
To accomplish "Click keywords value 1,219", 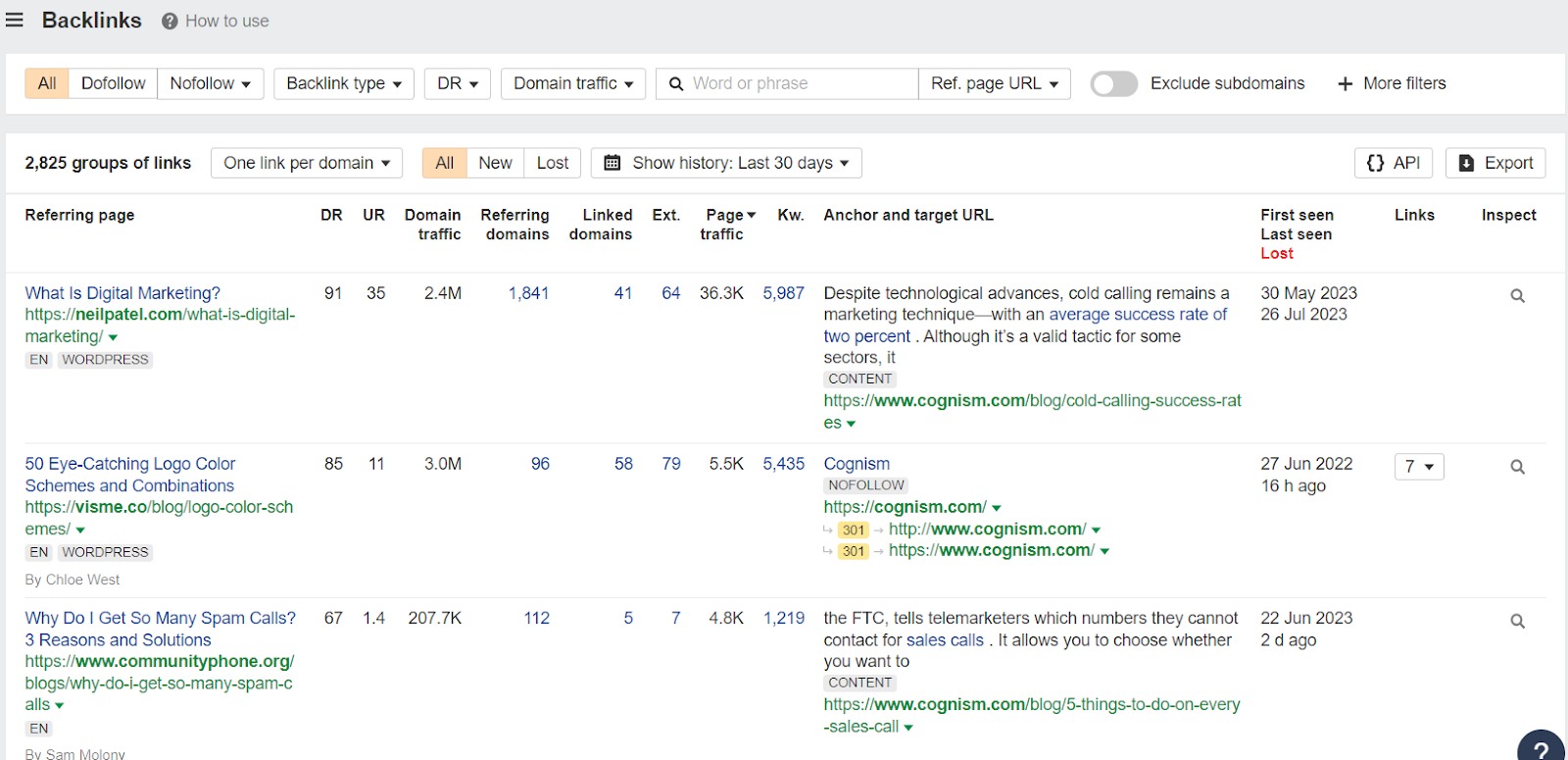I will (x=783, y=619).
